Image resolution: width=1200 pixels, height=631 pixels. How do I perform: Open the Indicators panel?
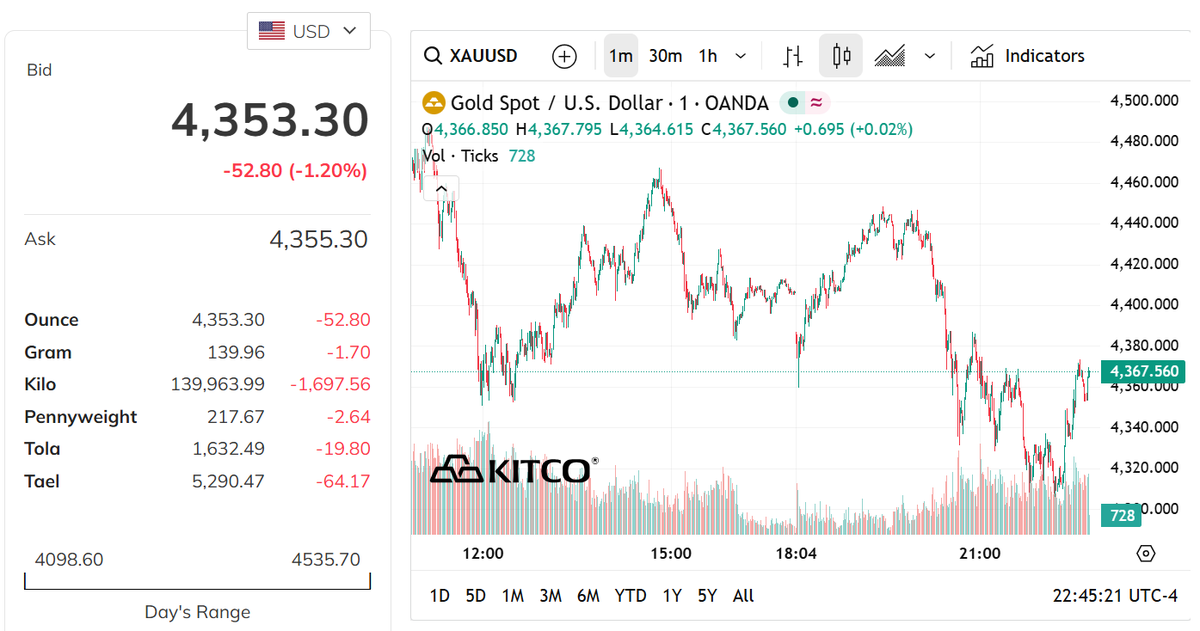pyautogui.click(x=1027, y=56)
